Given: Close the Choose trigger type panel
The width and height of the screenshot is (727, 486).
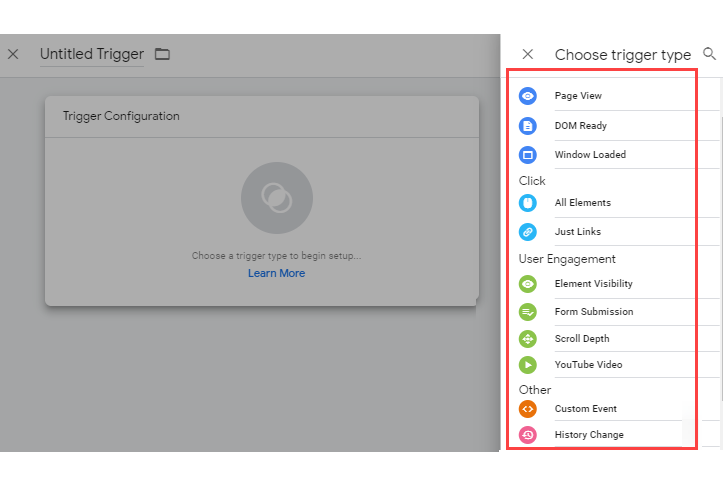Looking at the screenshot, I should [528, 54].
